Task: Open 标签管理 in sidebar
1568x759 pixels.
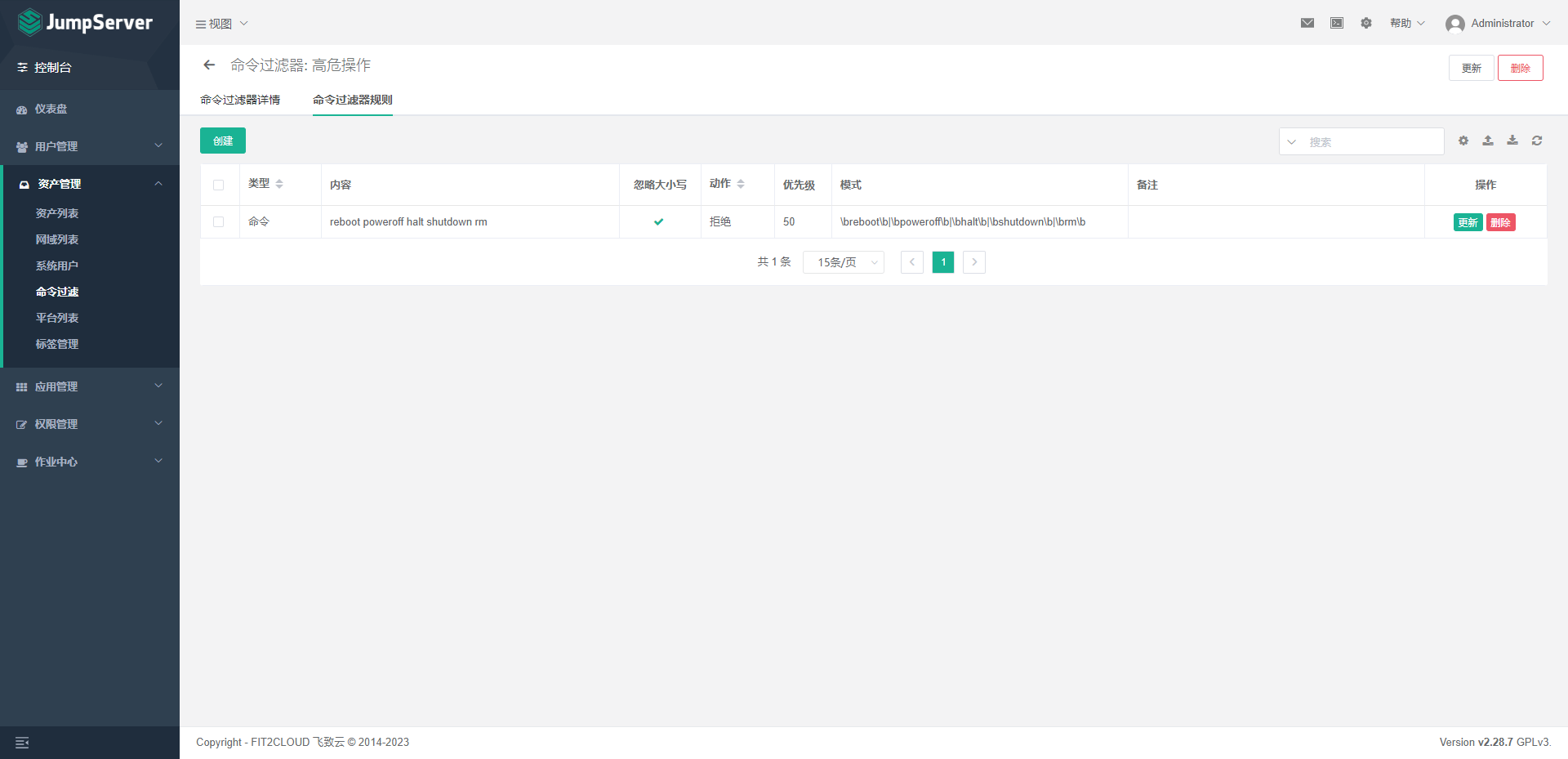Action: click(x=57, y=344)
